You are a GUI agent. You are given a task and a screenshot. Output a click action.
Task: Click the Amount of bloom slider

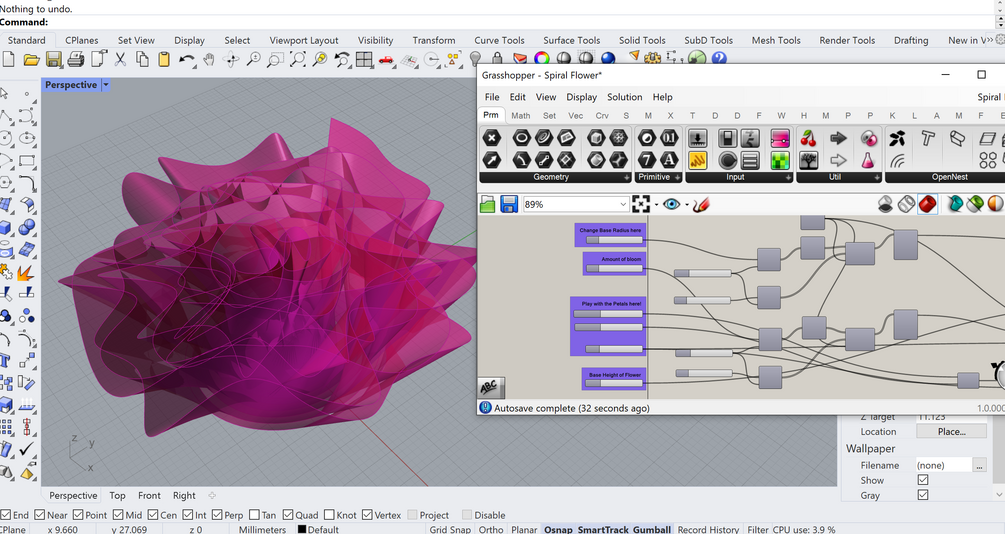pos(615,269)
